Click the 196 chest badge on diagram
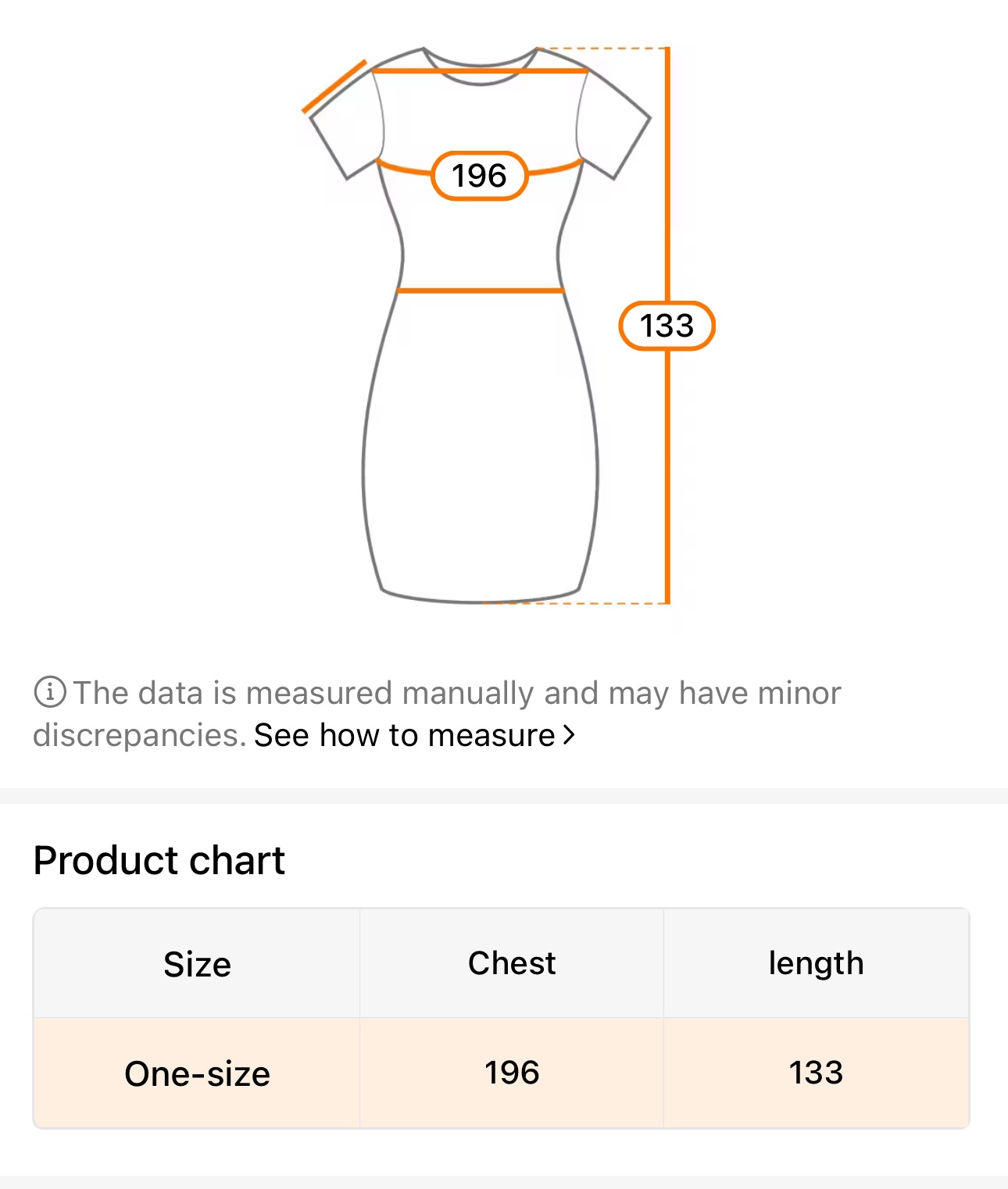The image size is (1008, 1189). point(479,176)
